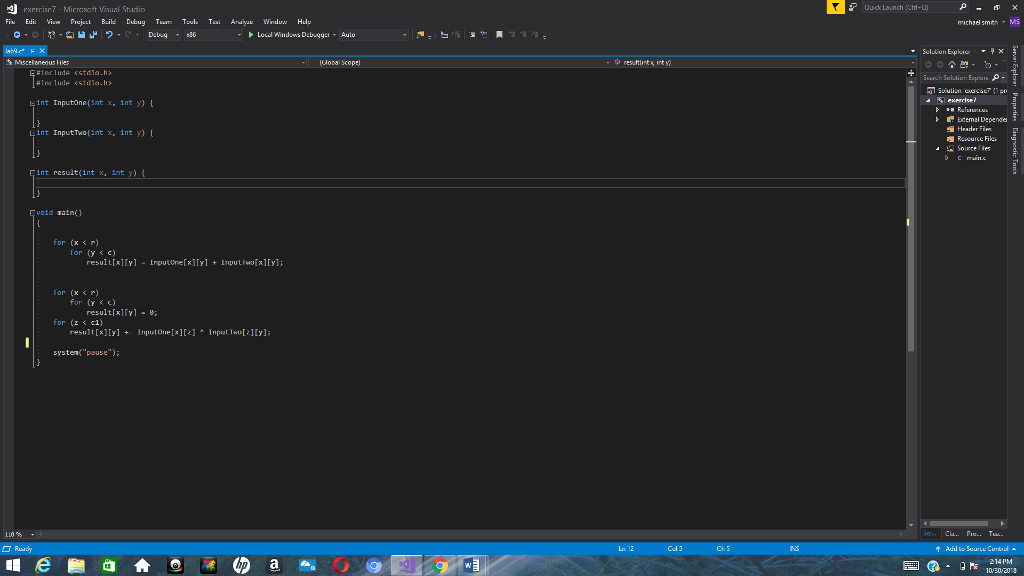Click the Navigate Backward icon in Solution Explorer
The height and width of the screenshot is (576, 1024).
point(929,64)
